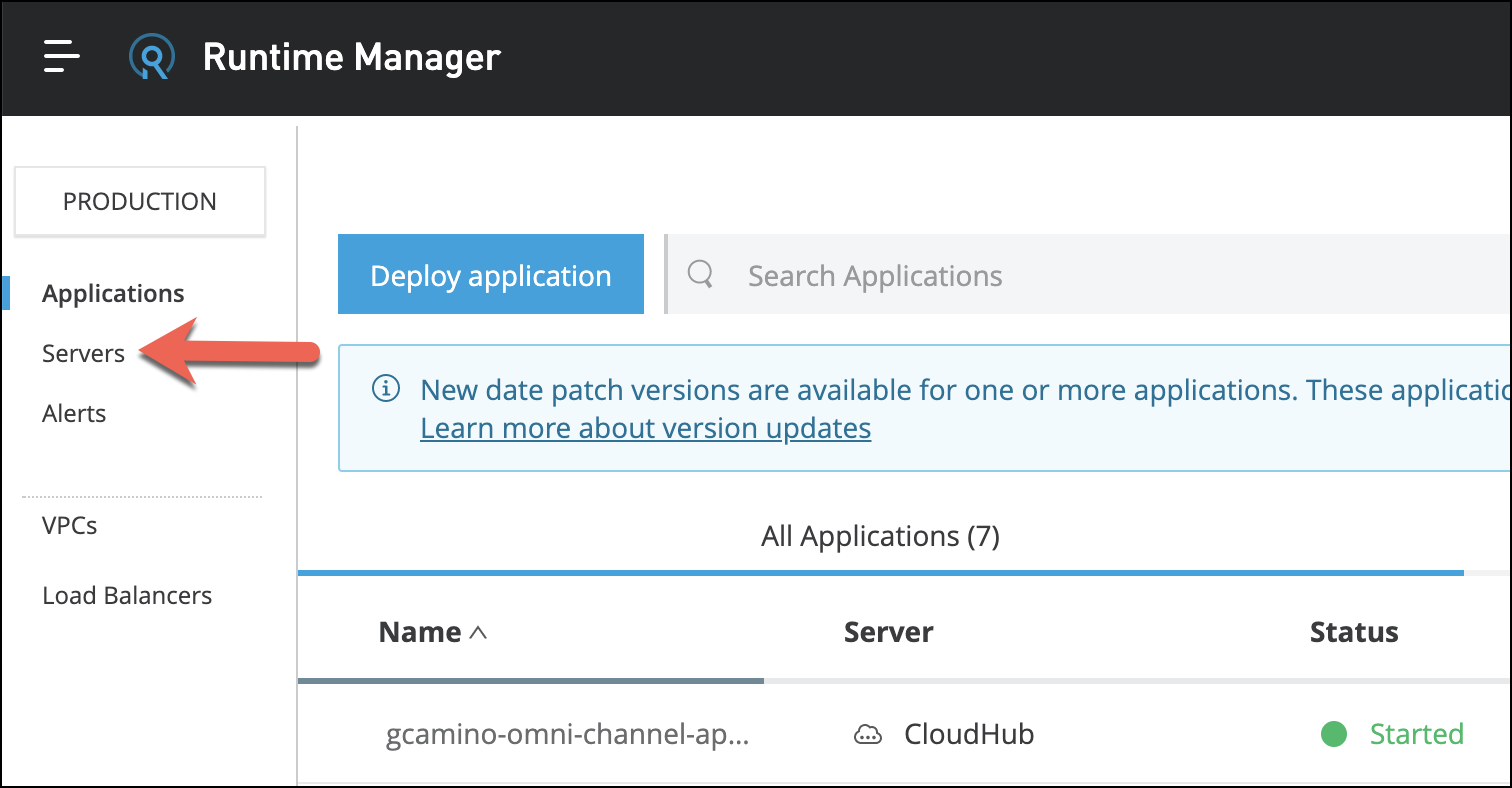The width and height of the screenshot is (1512, 788).
Task: Select the All Applications (7) tab
Action: point(880,537)
